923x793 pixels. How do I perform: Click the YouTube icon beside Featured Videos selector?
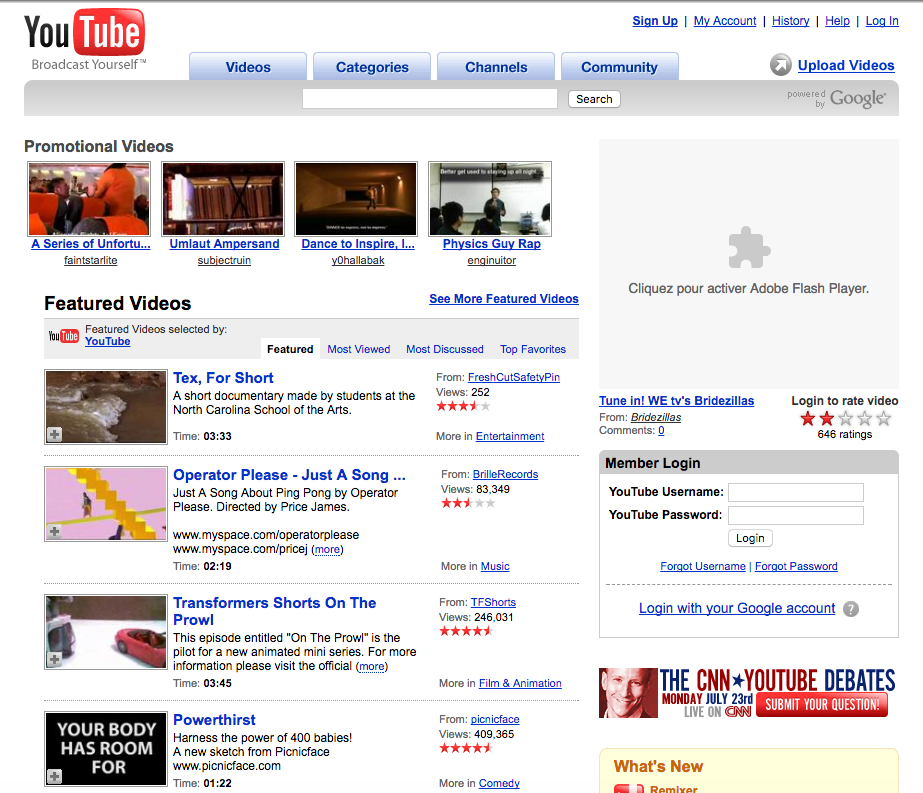click(64, 334)
